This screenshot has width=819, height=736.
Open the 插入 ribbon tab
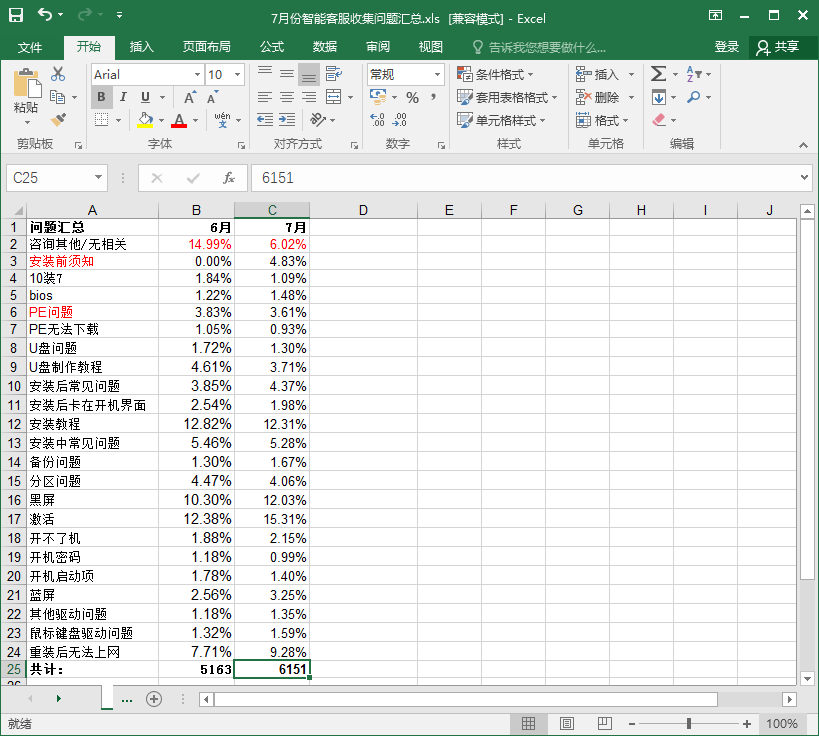click(x=142, y=47)
